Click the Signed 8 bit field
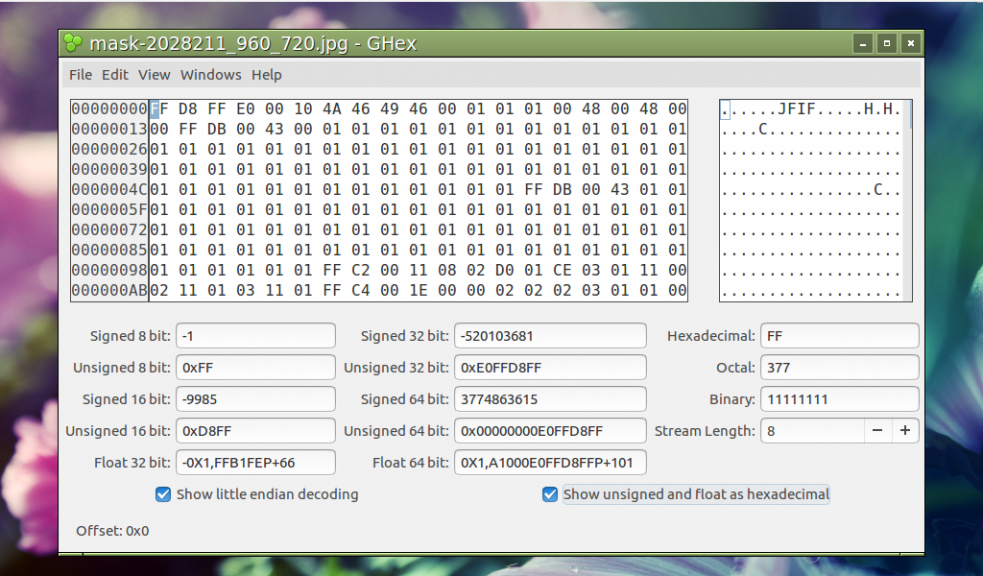983x576 pixels. click(256, 335)
